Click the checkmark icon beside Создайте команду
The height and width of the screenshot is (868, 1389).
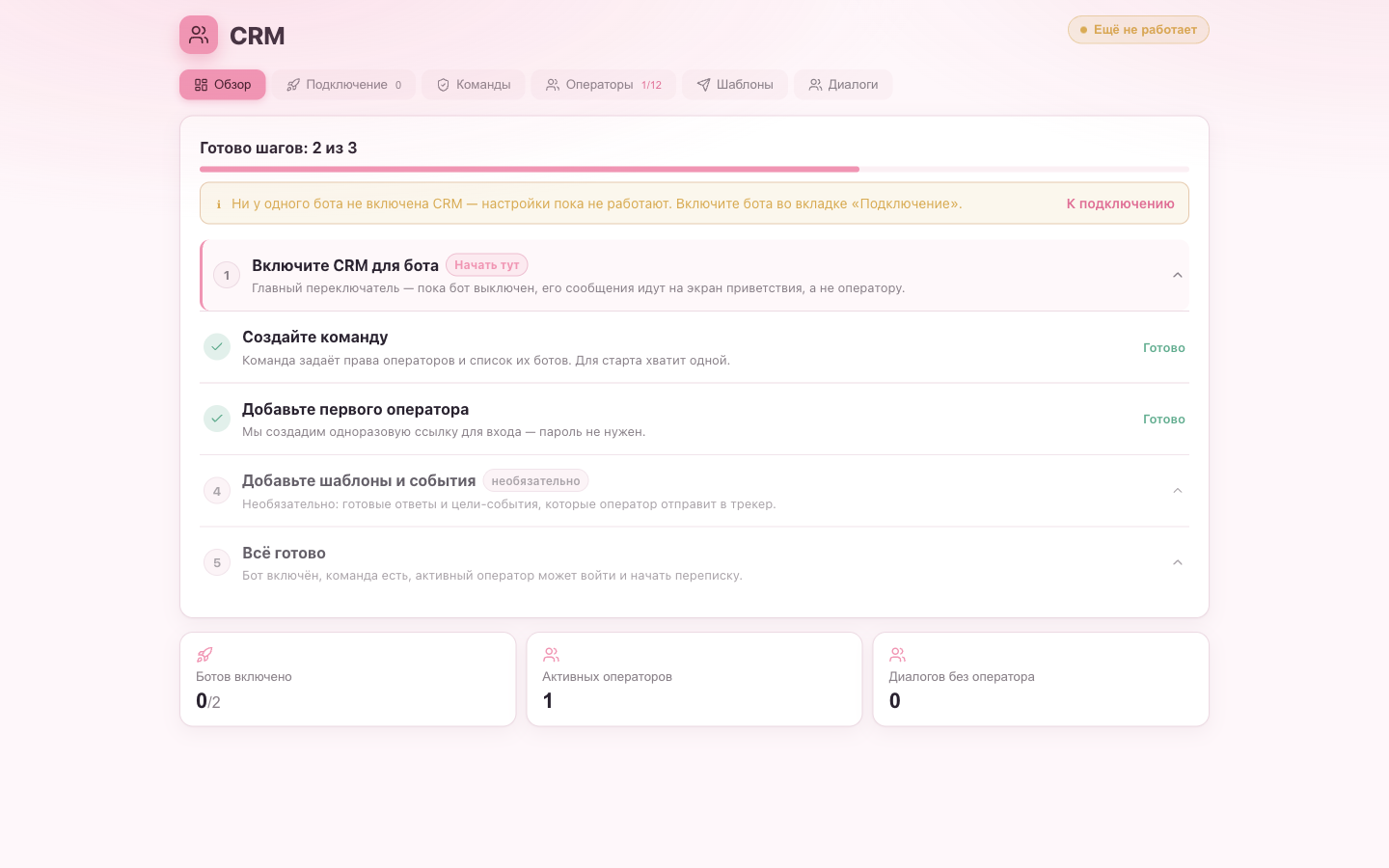point(217,347)
